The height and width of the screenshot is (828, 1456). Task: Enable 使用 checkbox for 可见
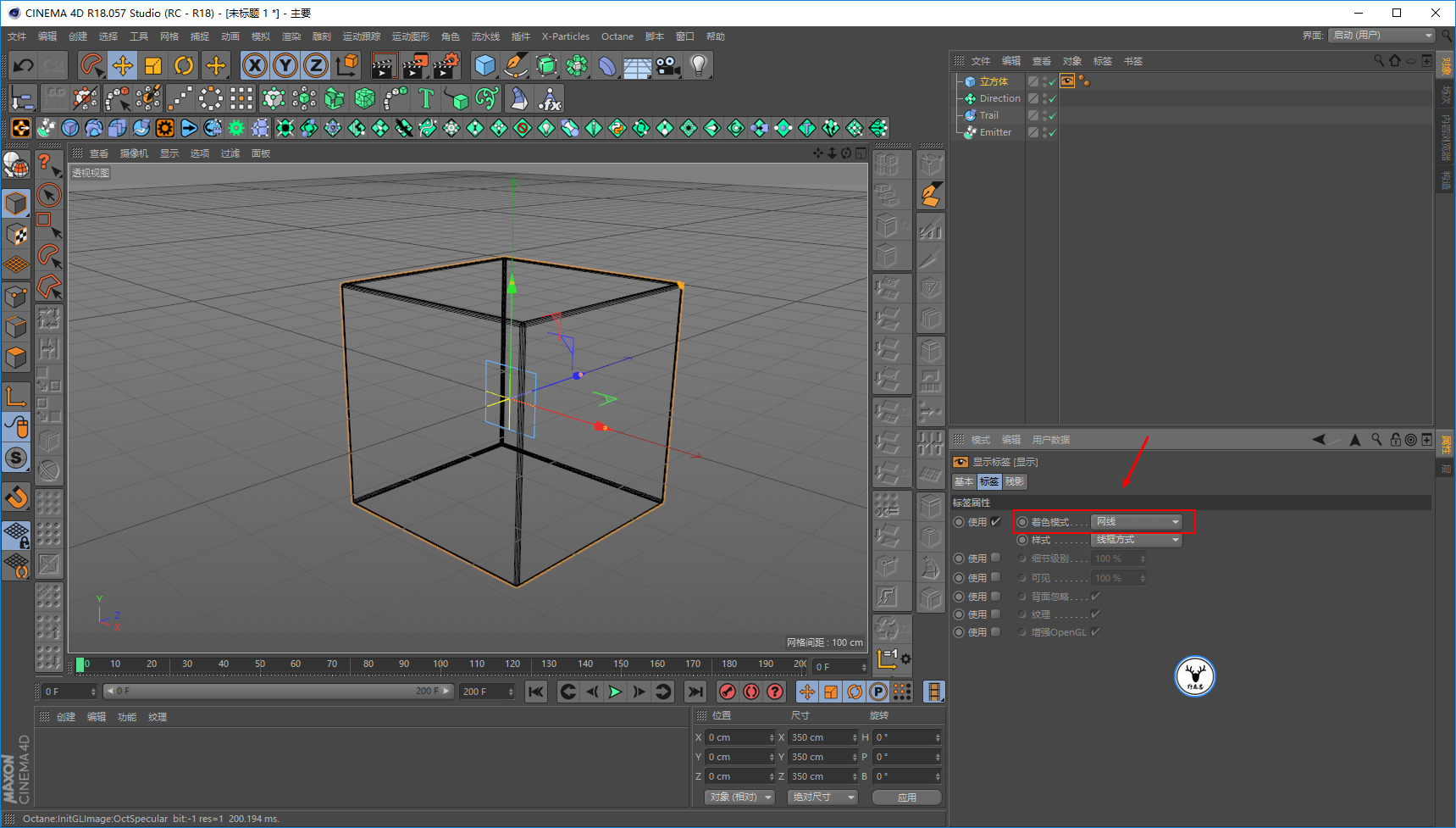pyautogui.click(x=996, y=577)
